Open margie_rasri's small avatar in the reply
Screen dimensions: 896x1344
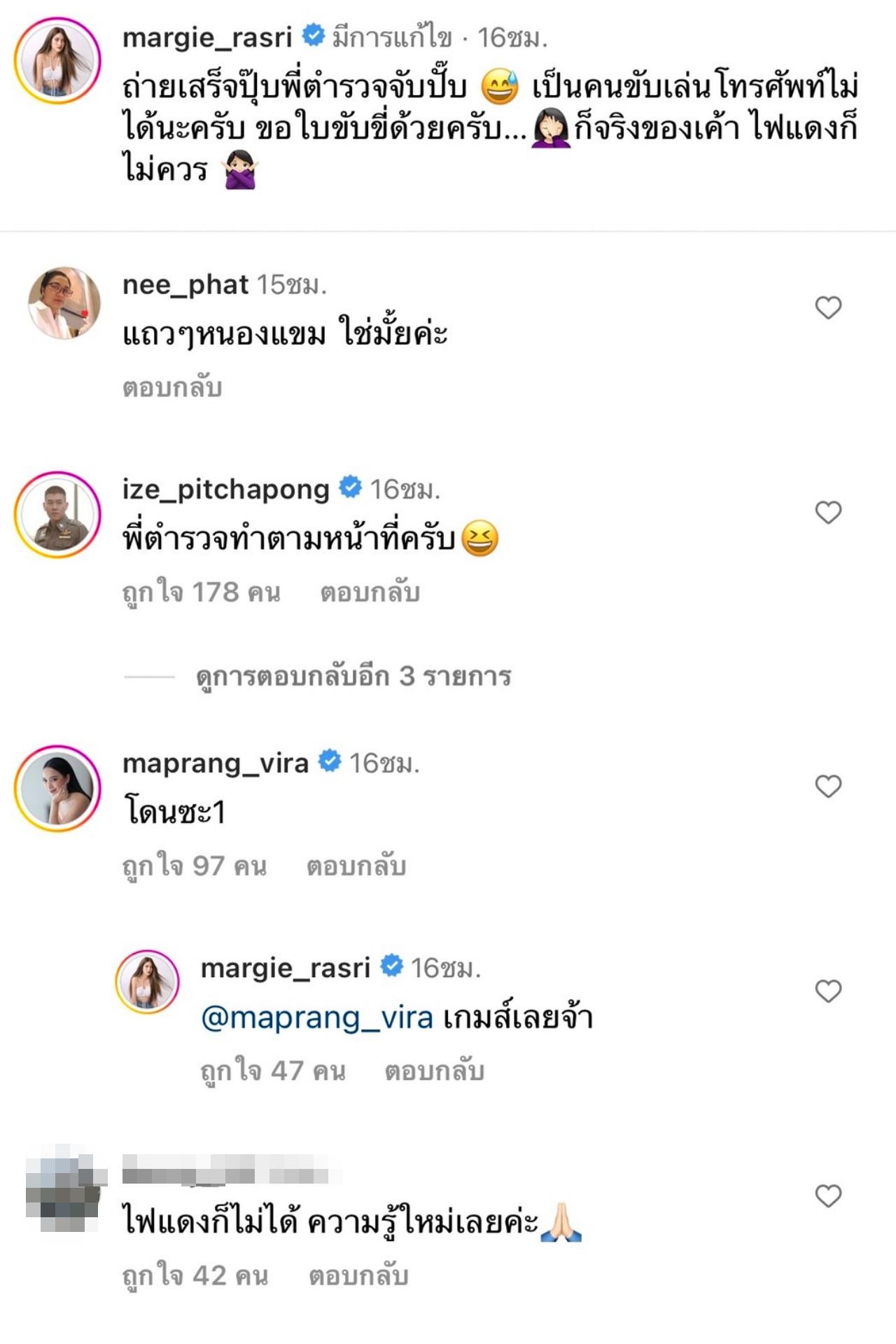147,982
